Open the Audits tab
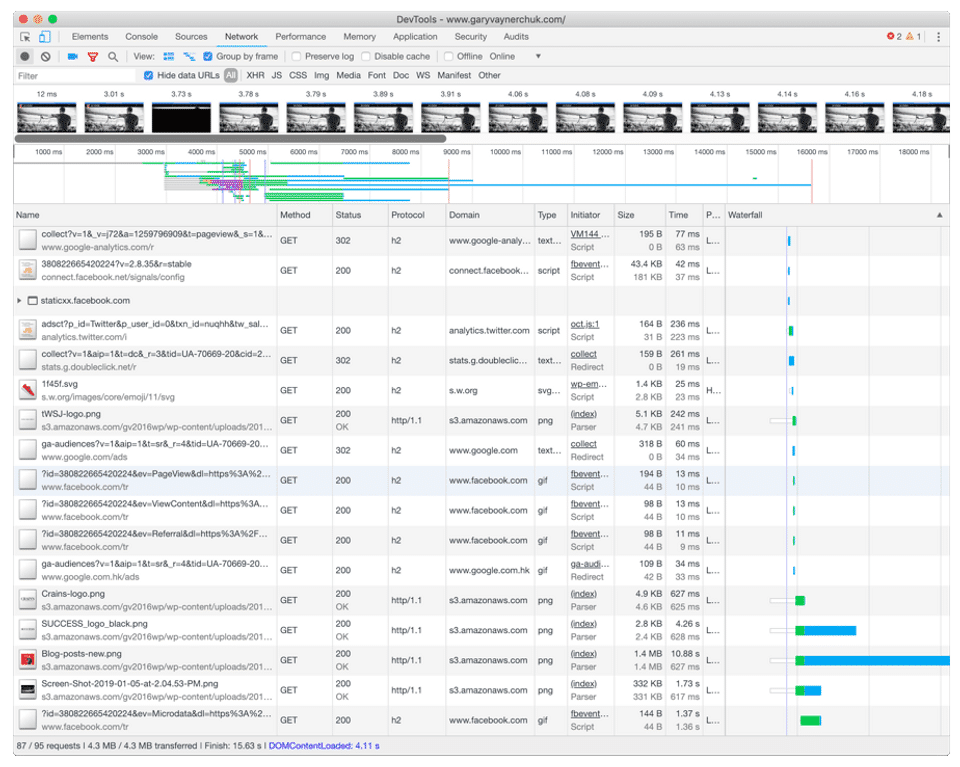 [x=516, y=37]
